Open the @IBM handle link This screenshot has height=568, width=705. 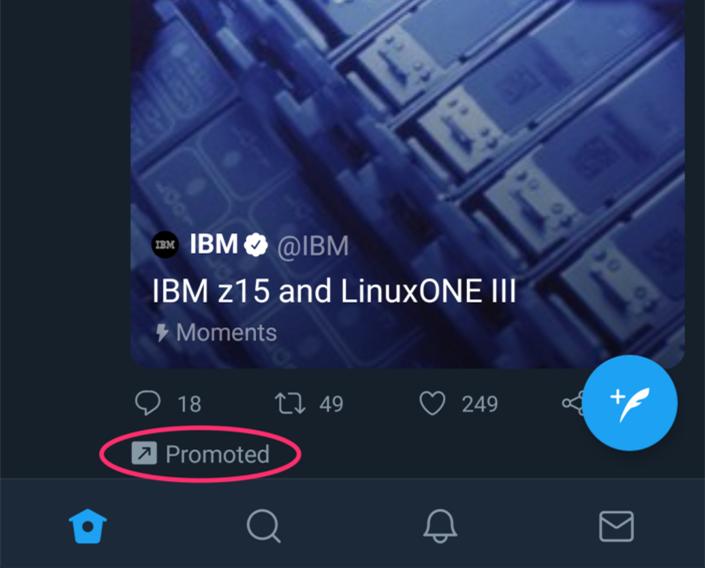(x=313, y=246)
